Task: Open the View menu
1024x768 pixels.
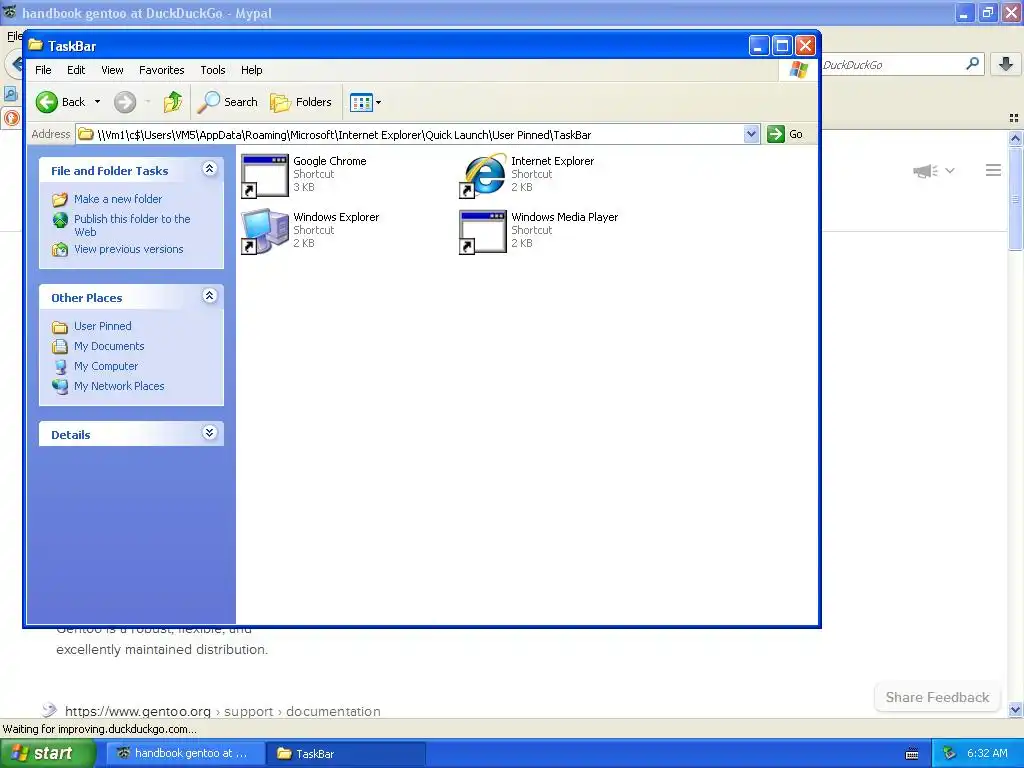Action: (x=112, y=70)
